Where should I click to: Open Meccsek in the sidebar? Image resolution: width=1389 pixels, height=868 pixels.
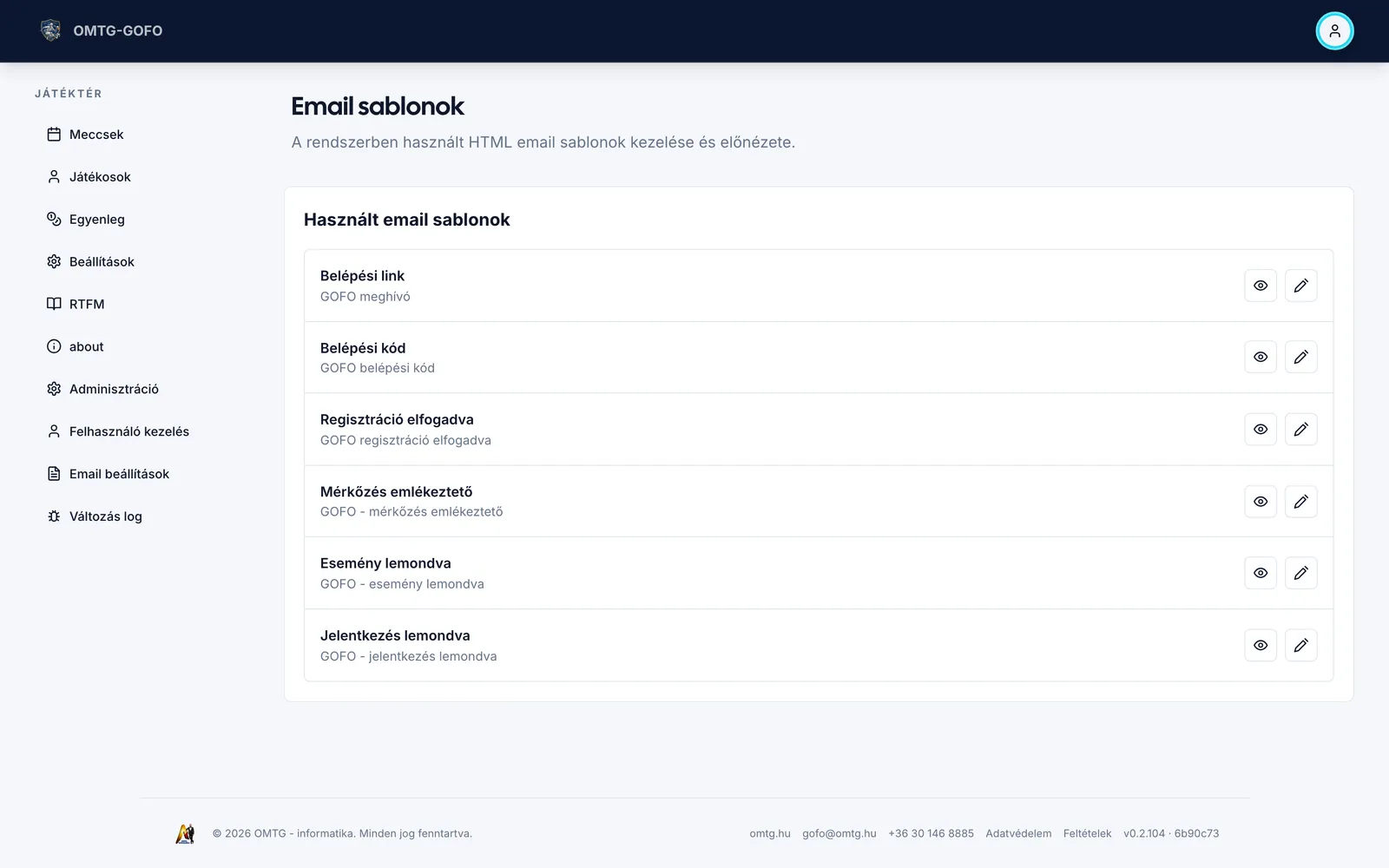pyautogui.click(x=97, y=135)
